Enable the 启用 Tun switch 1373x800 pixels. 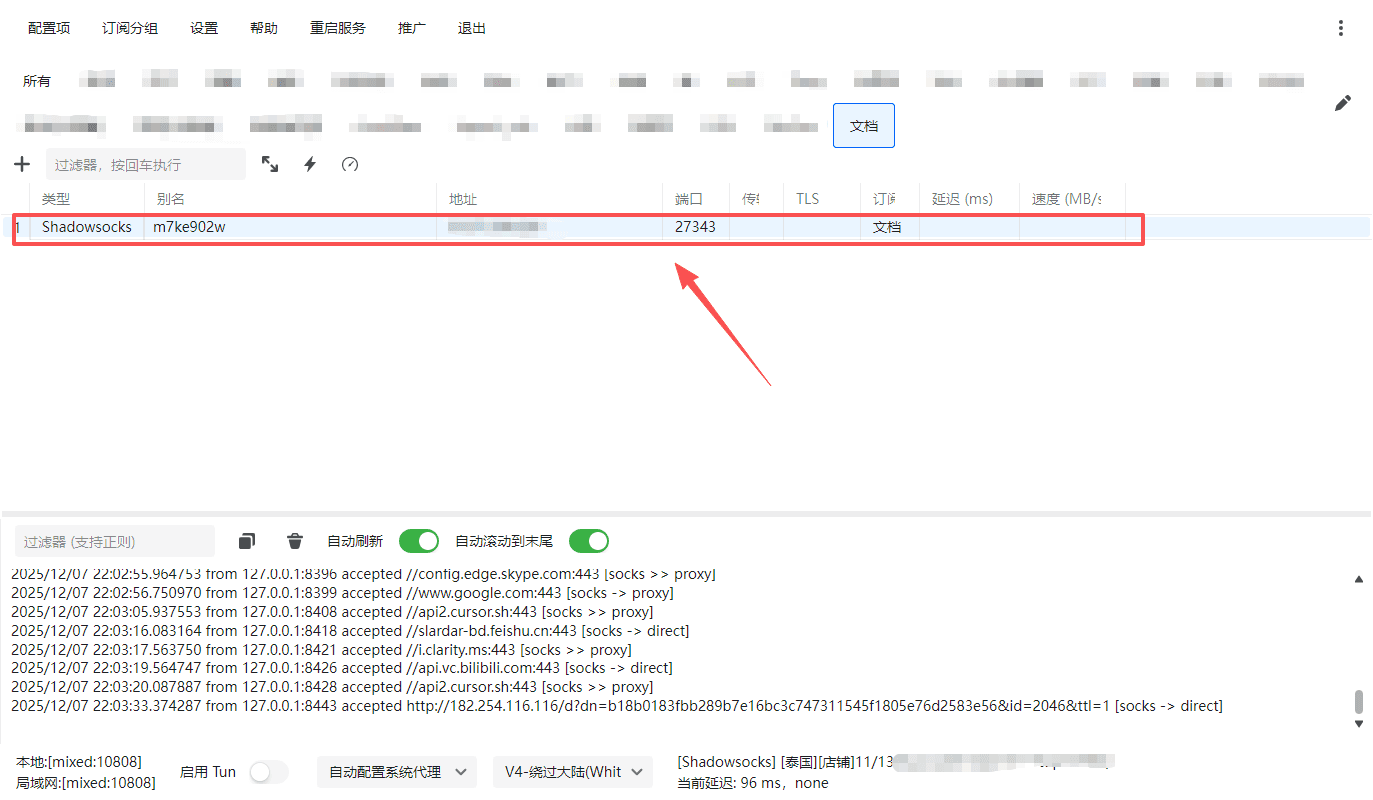click(x=268, y=772)
